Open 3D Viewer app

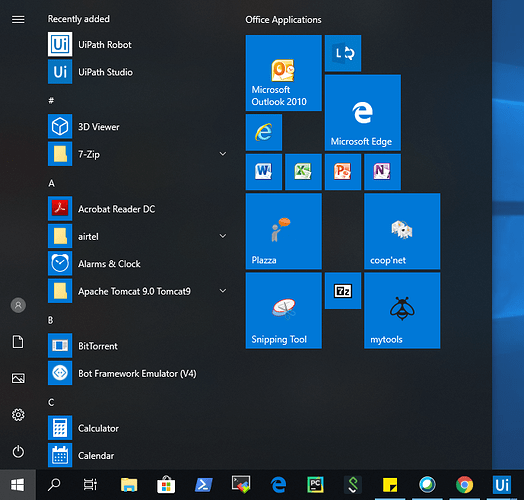[x=138, y=127]
